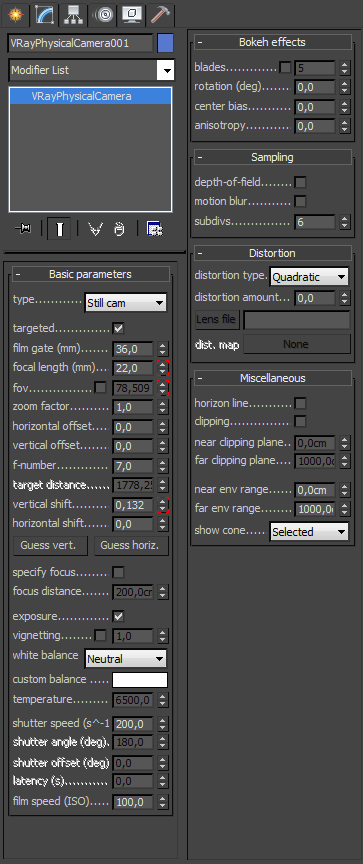Screen dimensions: 363x864
Task: Open the Create panel tab
Action: [15, 15]
